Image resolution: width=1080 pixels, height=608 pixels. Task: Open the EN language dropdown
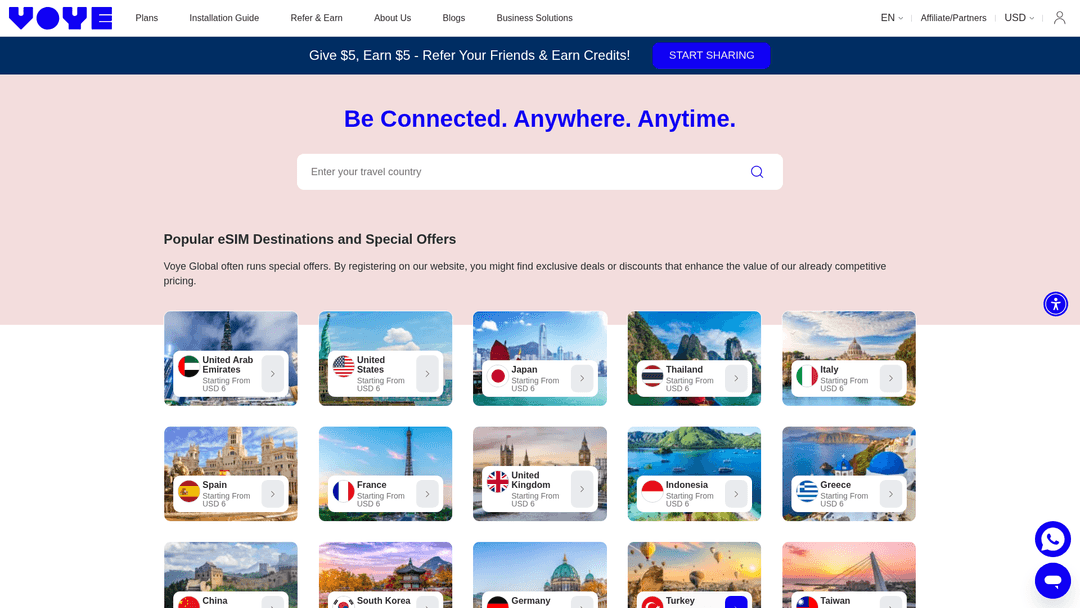[891, 17]
